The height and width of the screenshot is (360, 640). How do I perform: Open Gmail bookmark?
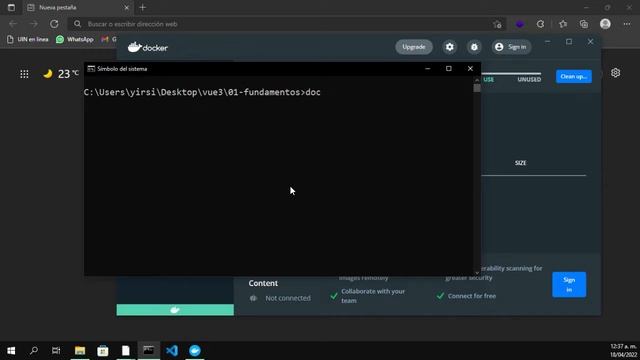(x=109, y=39)
